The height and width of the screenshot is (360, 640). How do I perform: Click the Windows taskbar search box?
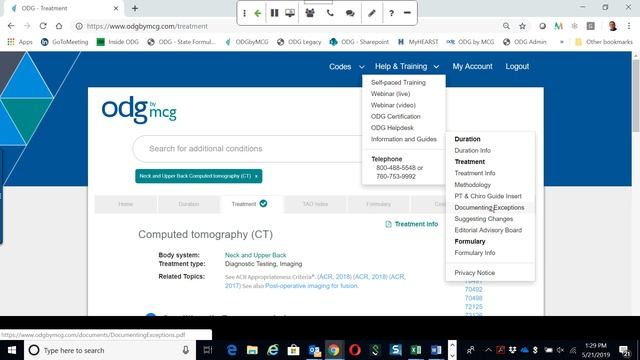[x=109, y=350]
